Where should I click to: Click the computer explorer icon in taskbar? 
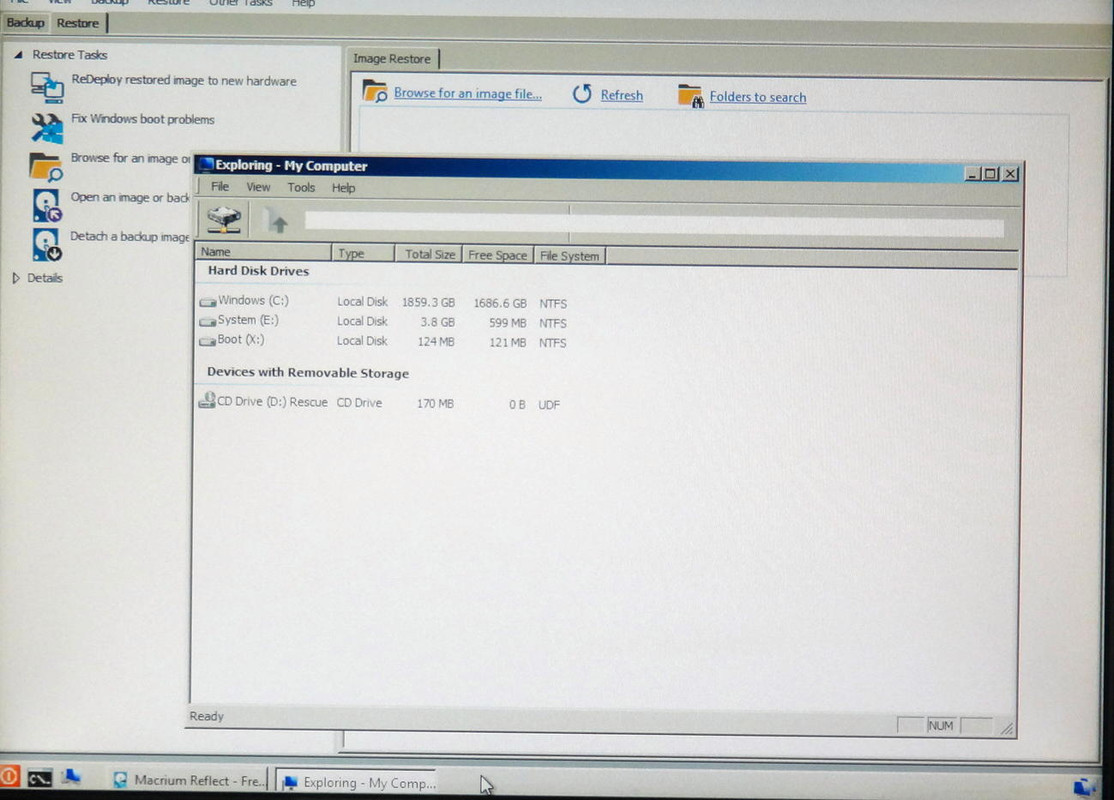point(70,777)
